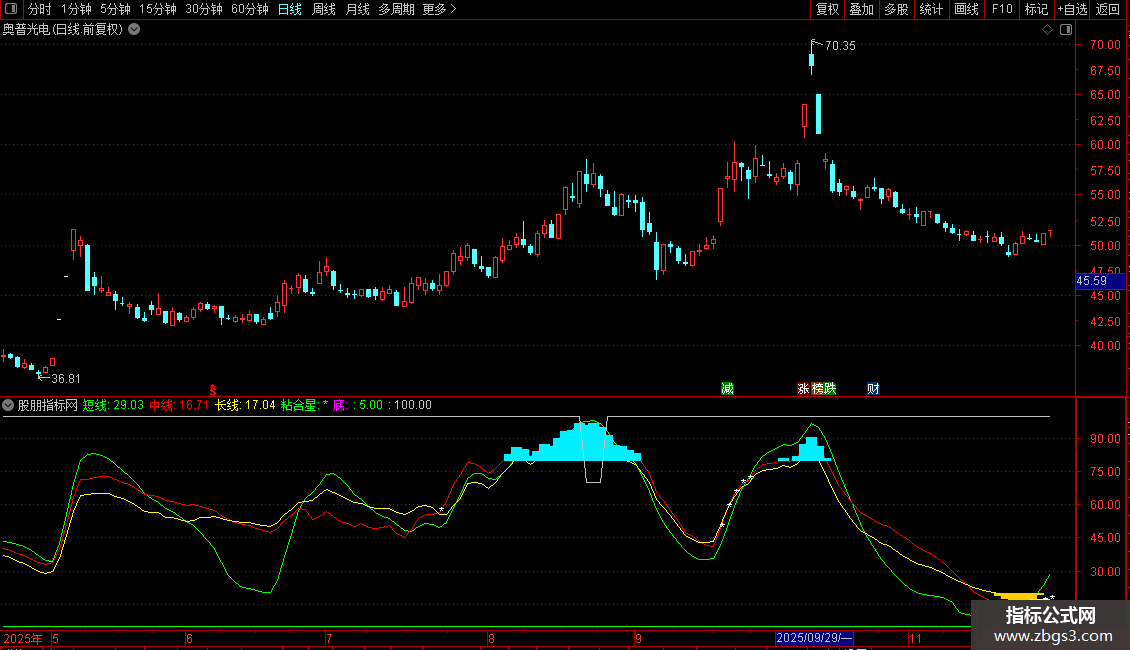Click the red 张 event marker
Screen dimensions: 1130x650
[804, 389]
